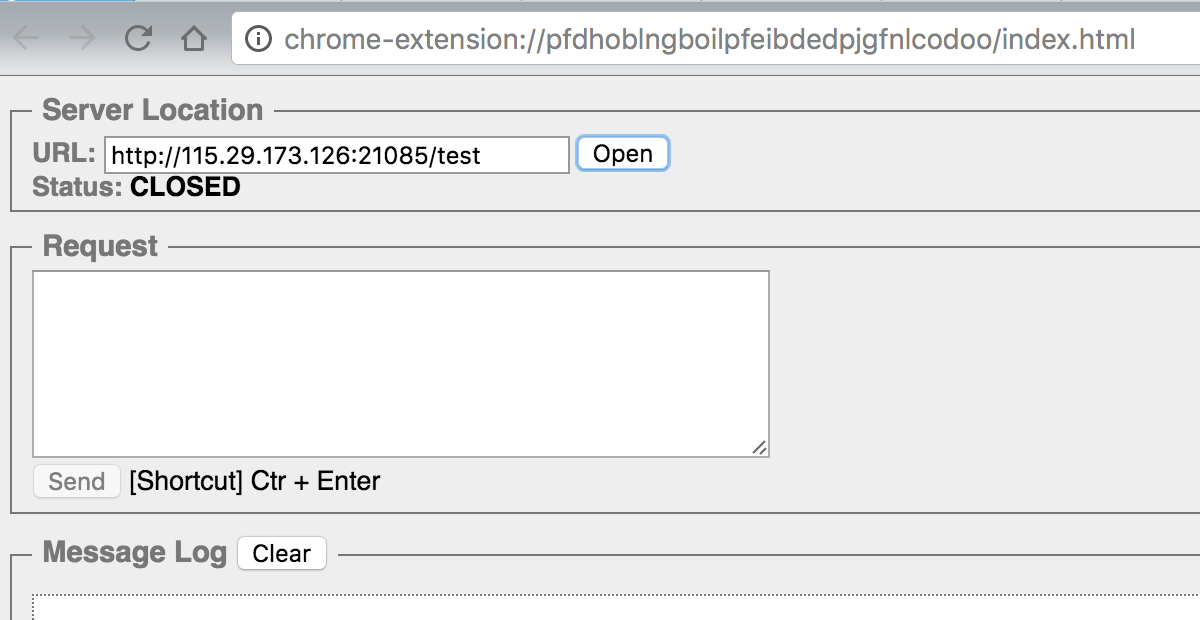Click inside the Request text area
1200x620 pixels.
(x=400, y=363)
